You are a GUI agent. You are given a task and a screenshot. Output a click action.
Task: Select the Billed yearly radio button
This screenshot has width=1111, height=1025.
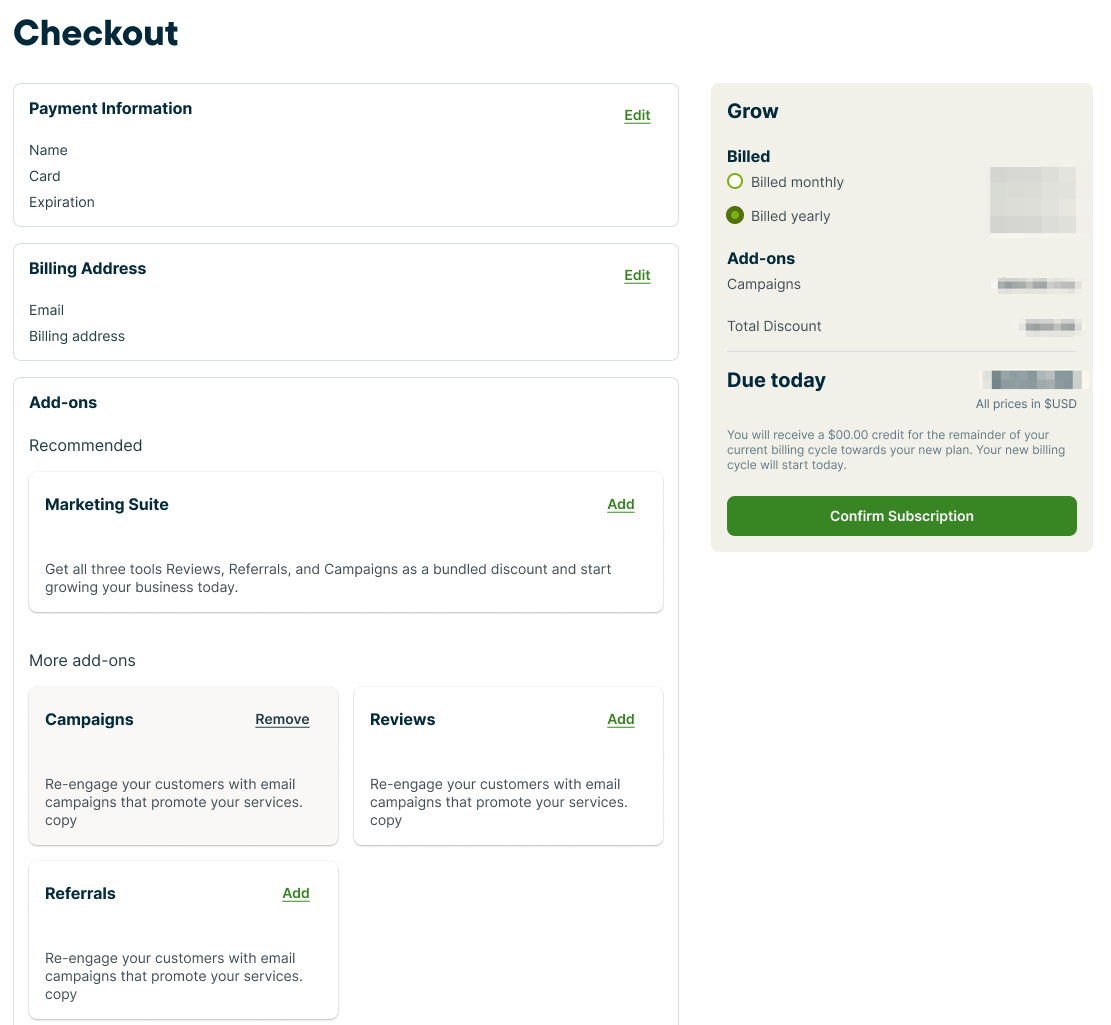point(736,215)
